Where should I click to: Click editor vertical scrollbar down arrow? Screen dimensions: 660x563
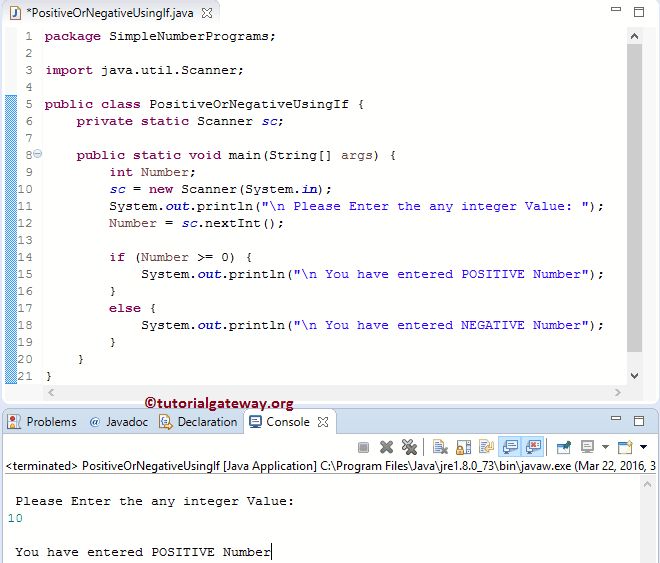point(634,375)
